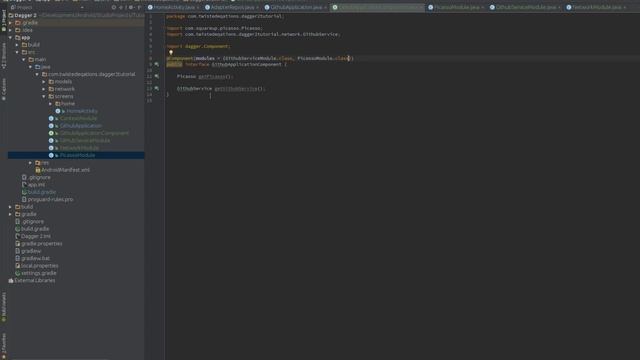Switch to the NetworkModule.java tab

click(596, 7)
